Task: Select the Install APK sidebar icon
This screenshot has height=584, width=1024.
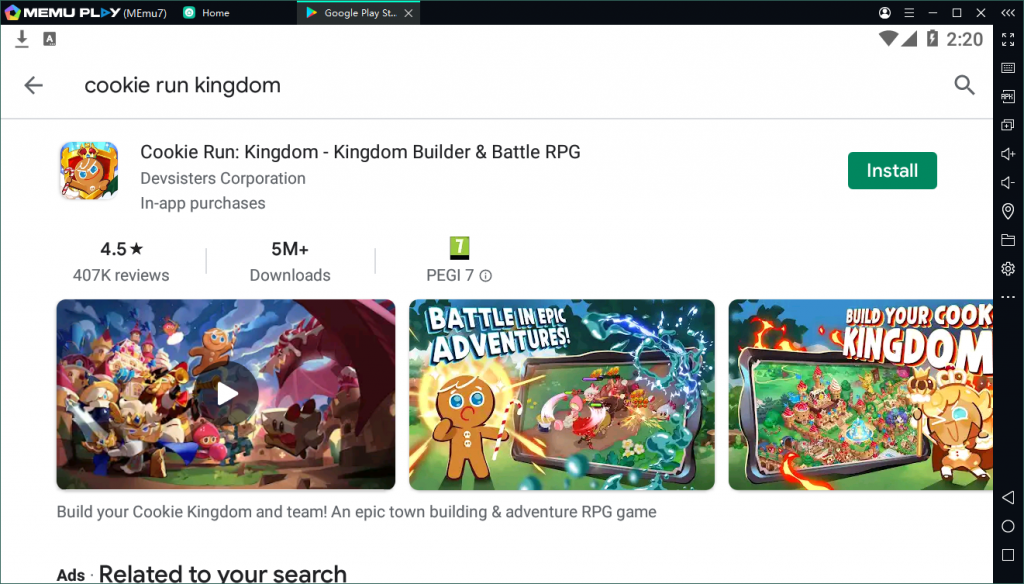Action: click(1008, 96)
